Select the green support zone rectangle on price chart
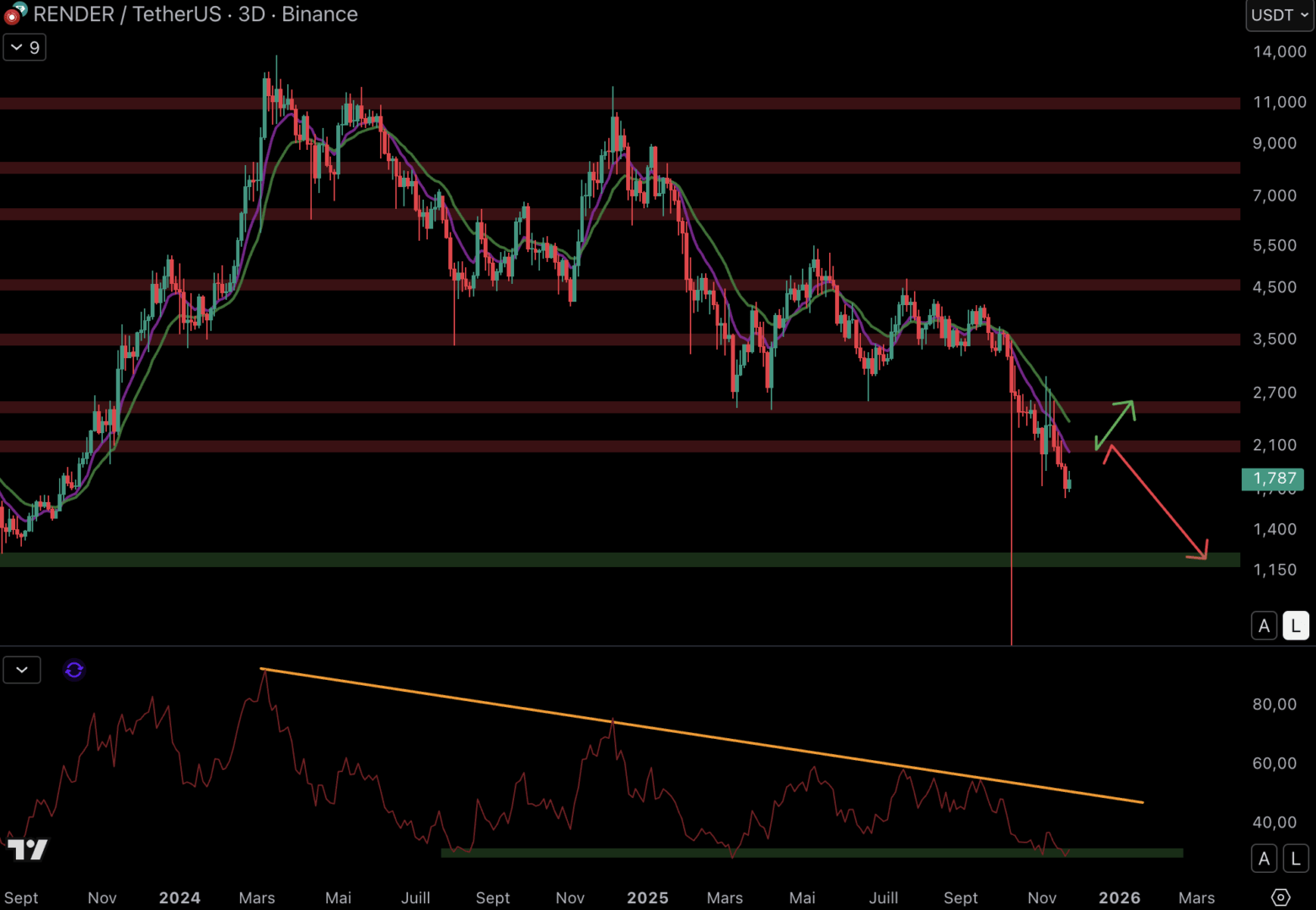This screenshot has height=910, width=1316. (590, 559)
